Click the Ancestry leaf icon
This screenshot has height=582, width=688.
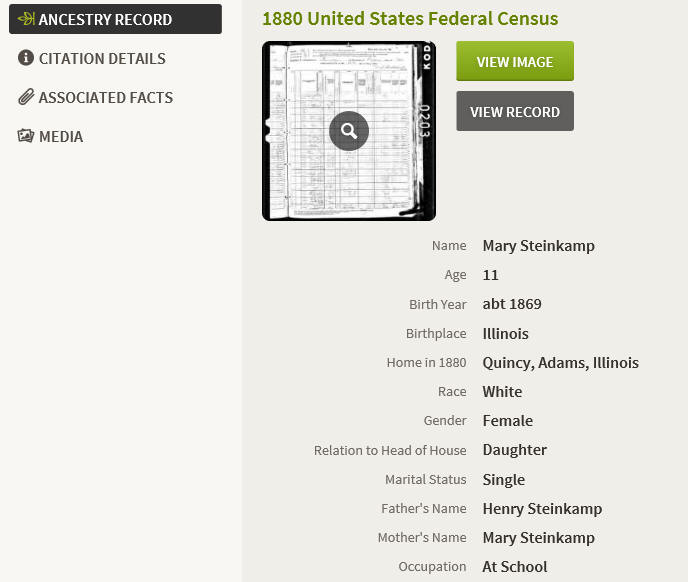tap(26, 19)
